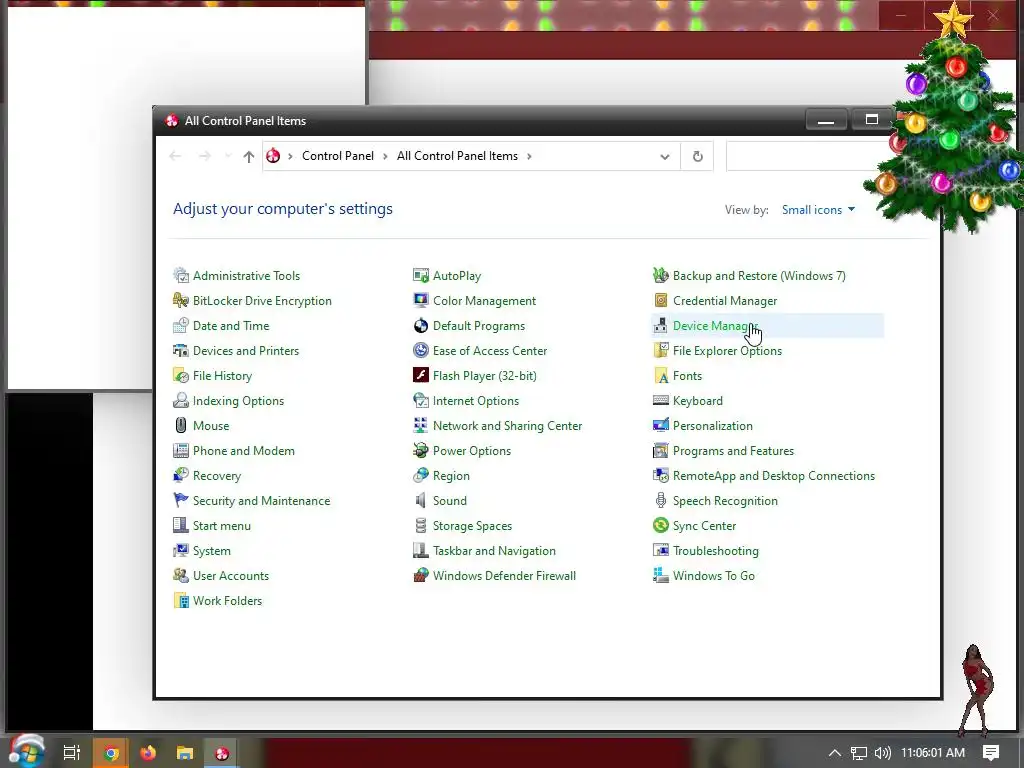Open the recent locations dropdown arrow
The width and height of the screenshot is (1024, 768).
click(228, 156)
